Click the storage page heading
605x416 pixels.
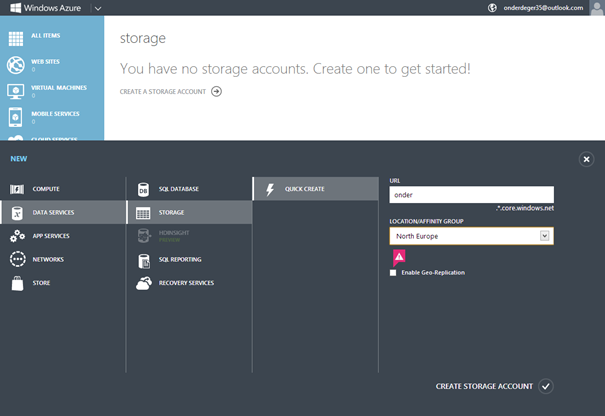pos(143,38)
